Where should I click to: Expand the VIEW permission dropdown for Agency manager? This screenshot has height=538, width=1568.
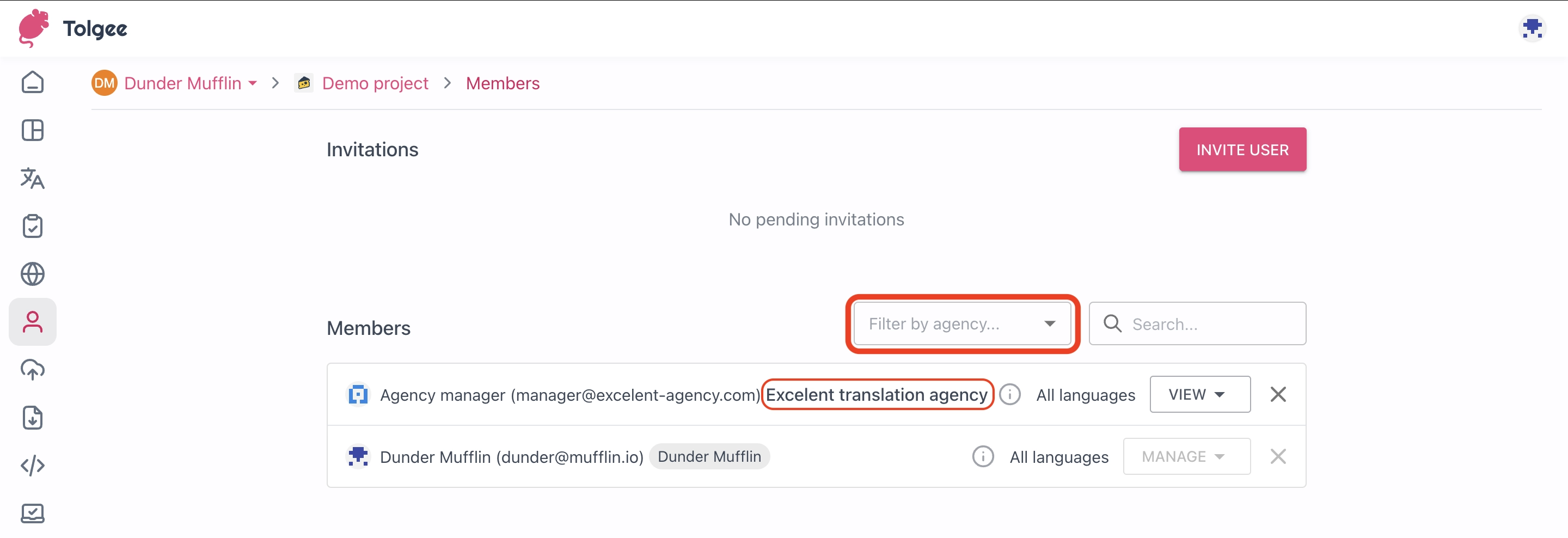pos(1199,394)
